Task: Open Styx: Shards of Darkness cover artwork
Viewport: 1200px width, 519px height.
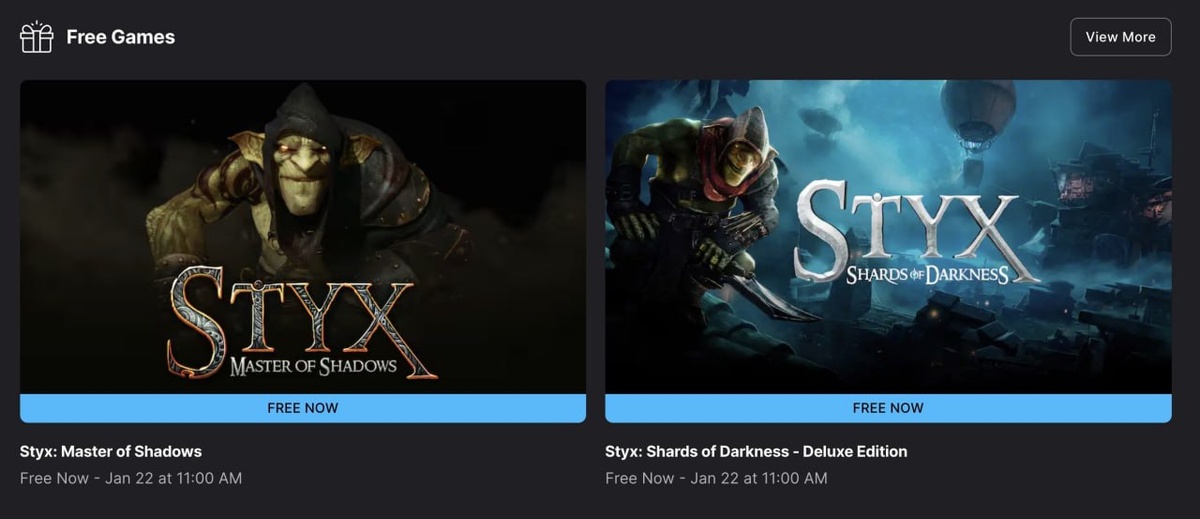Action: point(888,237)
